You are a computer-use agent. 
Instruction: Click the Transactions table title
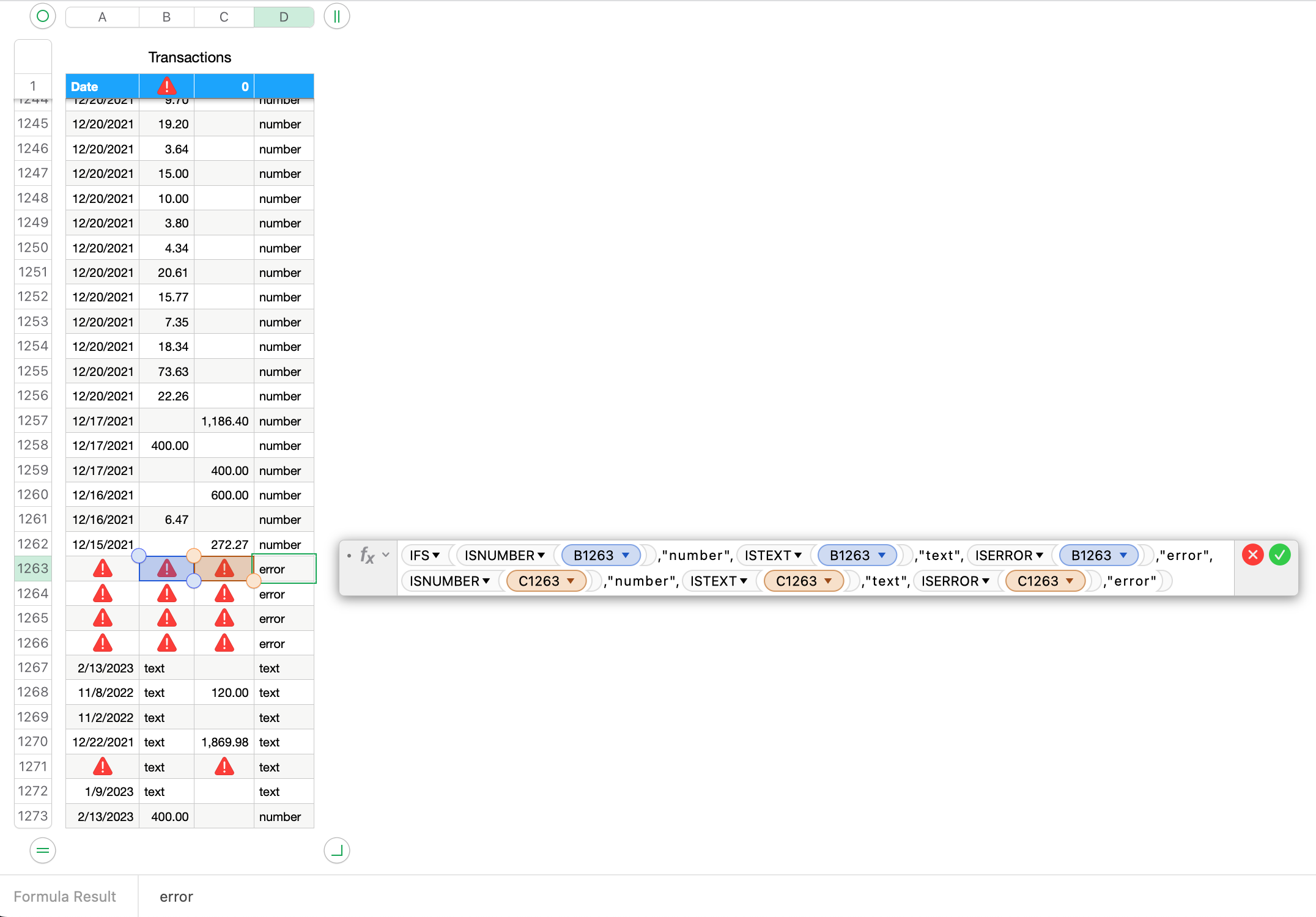click(190, 57)
